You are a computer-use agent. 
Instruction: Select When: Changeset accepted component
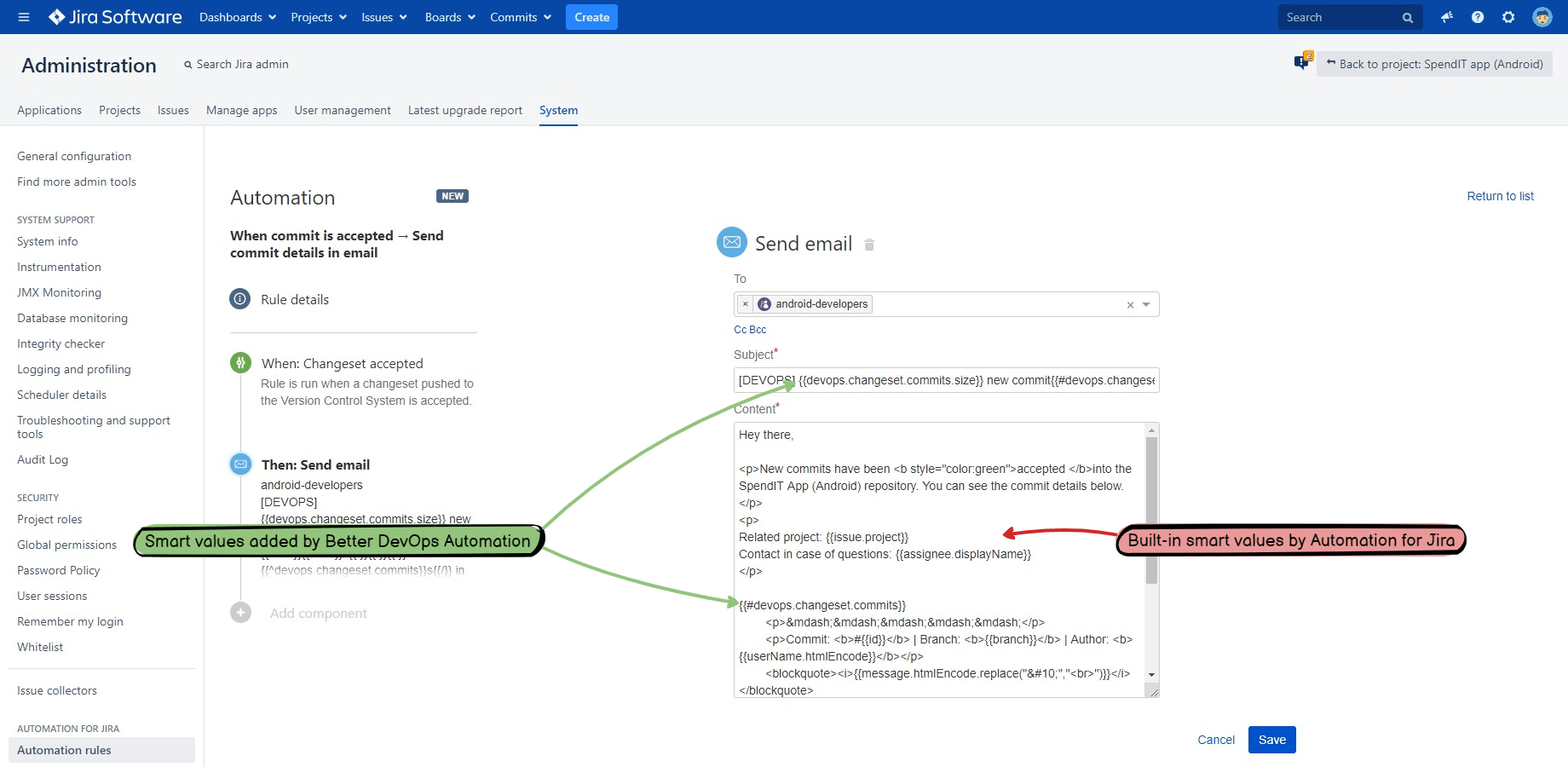342,363
